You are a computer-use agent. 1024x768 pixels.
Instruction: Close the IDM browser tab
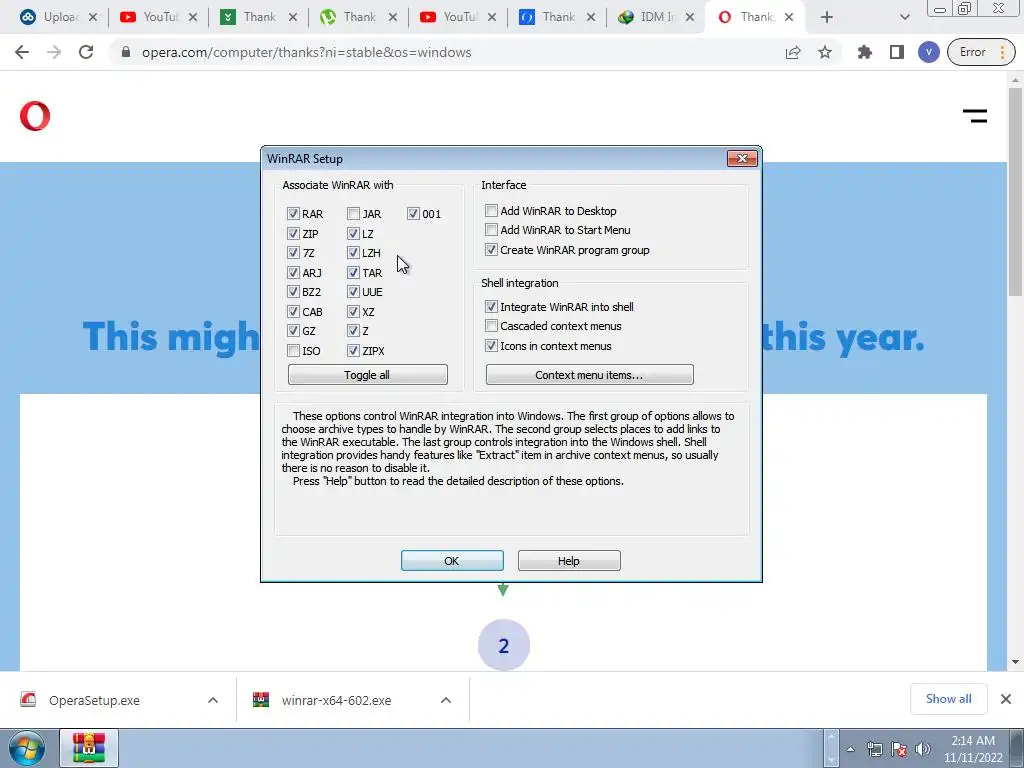[690, 17]
